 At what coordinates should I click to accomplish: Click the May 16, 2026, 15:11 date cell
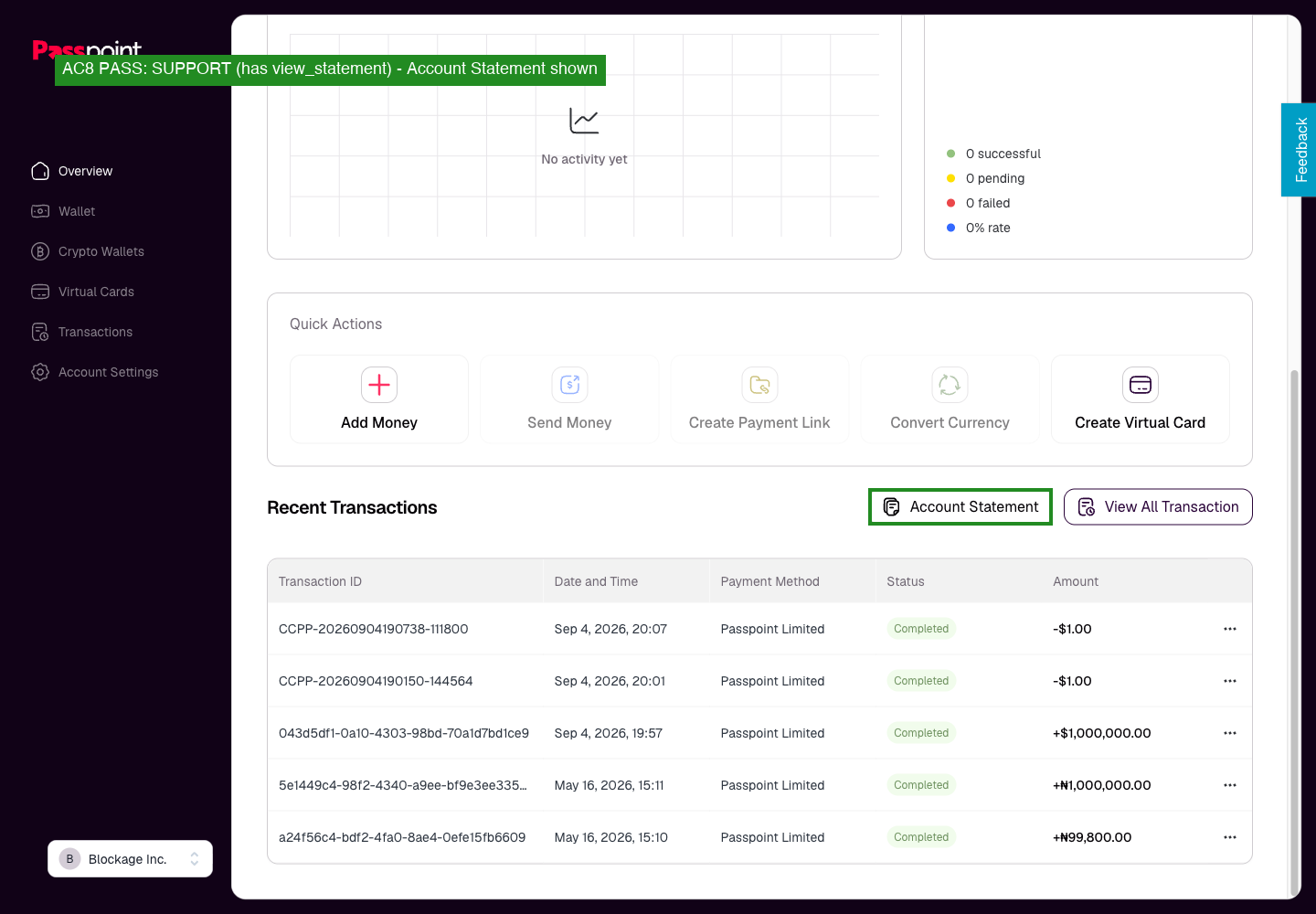coord(610,785)
